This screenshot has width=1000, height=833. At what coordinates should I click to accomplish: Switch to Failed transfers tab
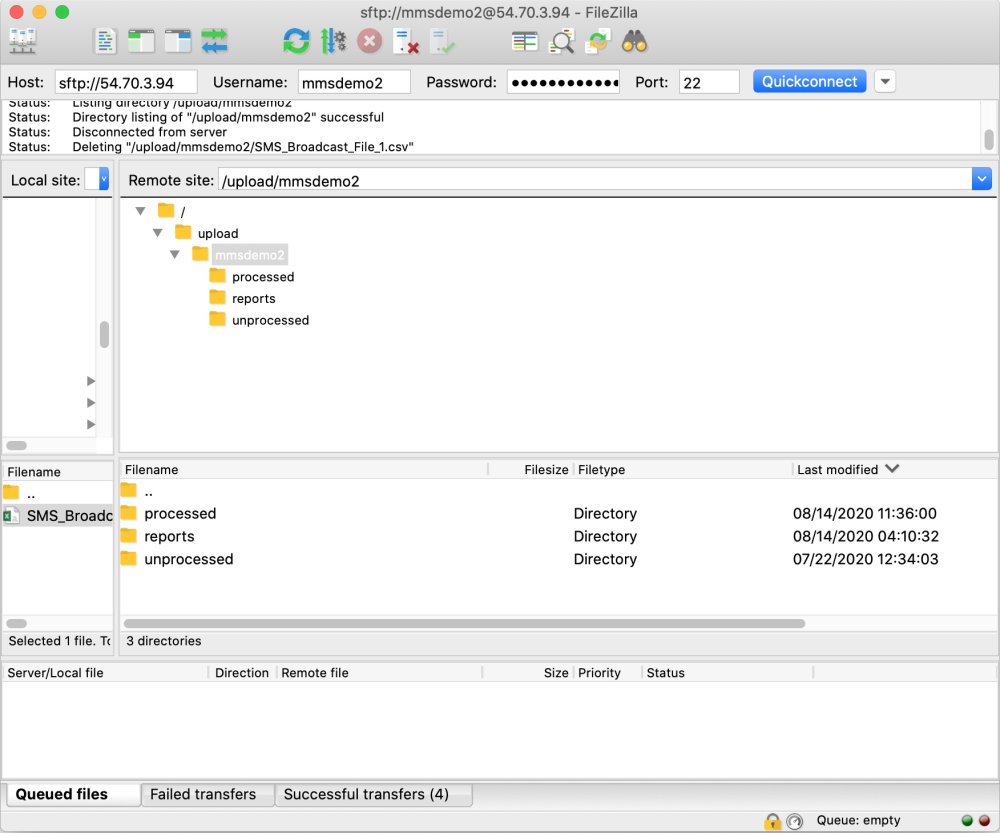pos(208,794)
